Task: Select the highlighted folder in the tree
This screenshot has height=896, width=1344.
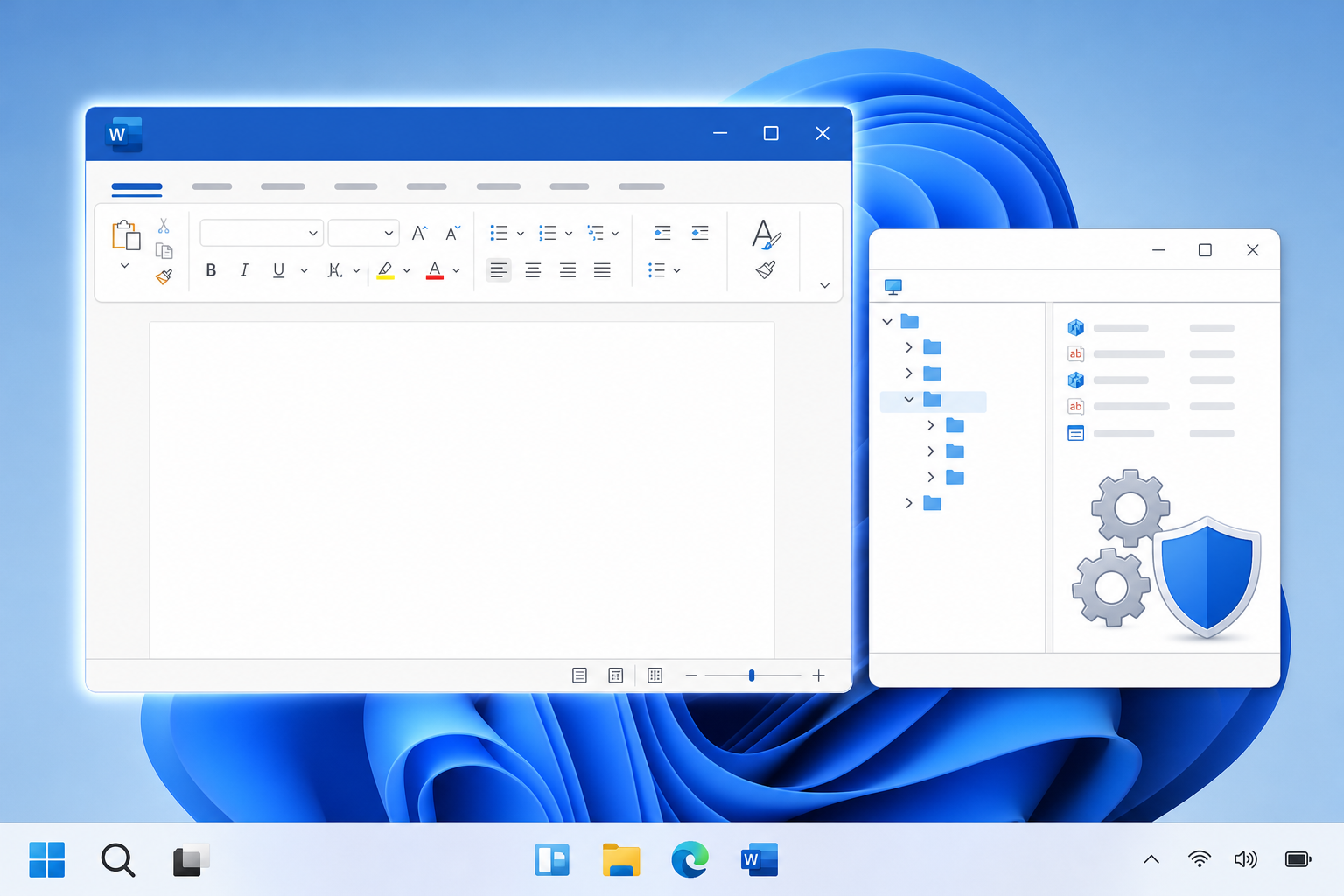Action: coord(934,401)
